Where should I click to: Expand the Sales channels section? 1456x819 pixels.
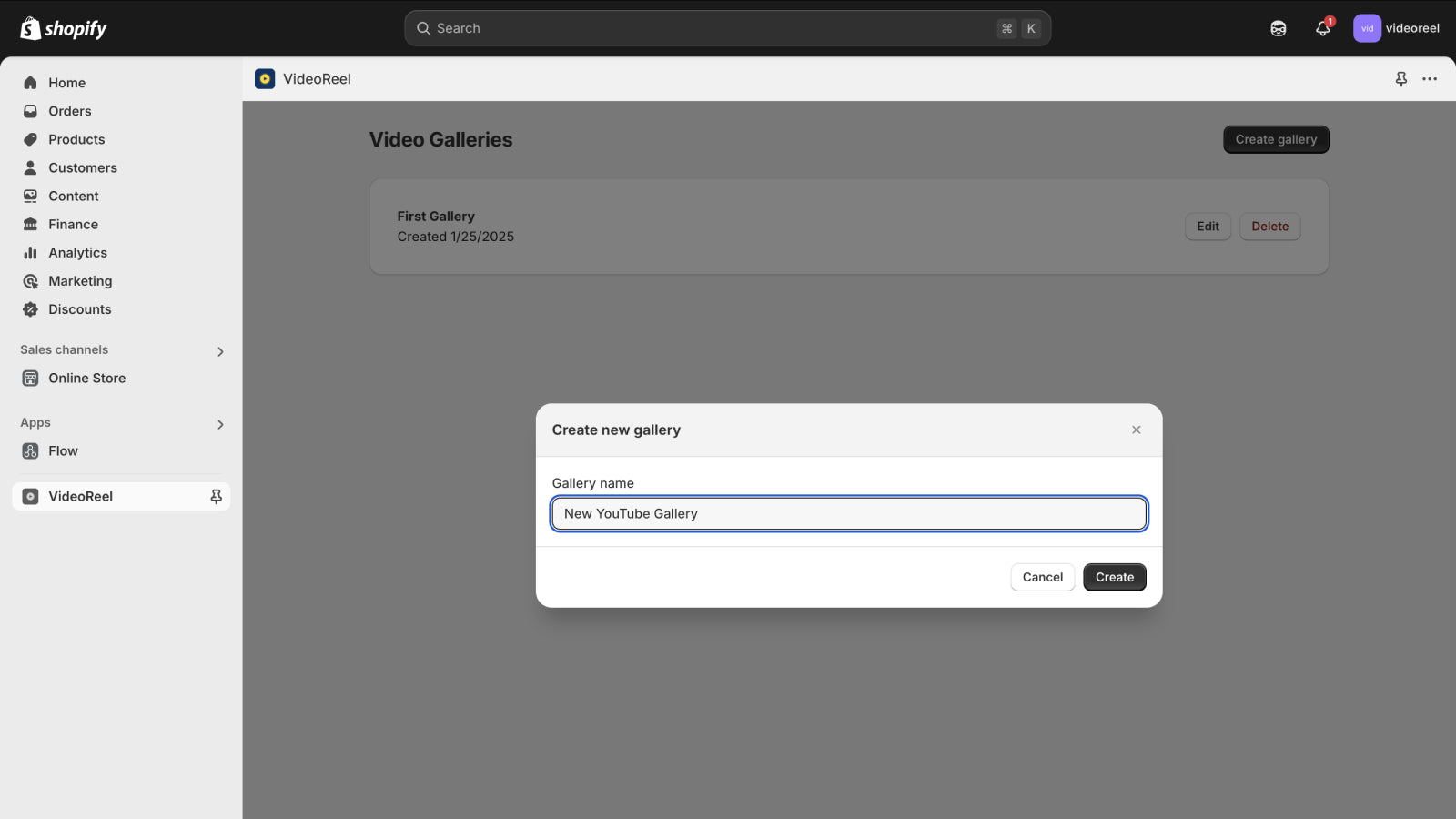[219, 350]
